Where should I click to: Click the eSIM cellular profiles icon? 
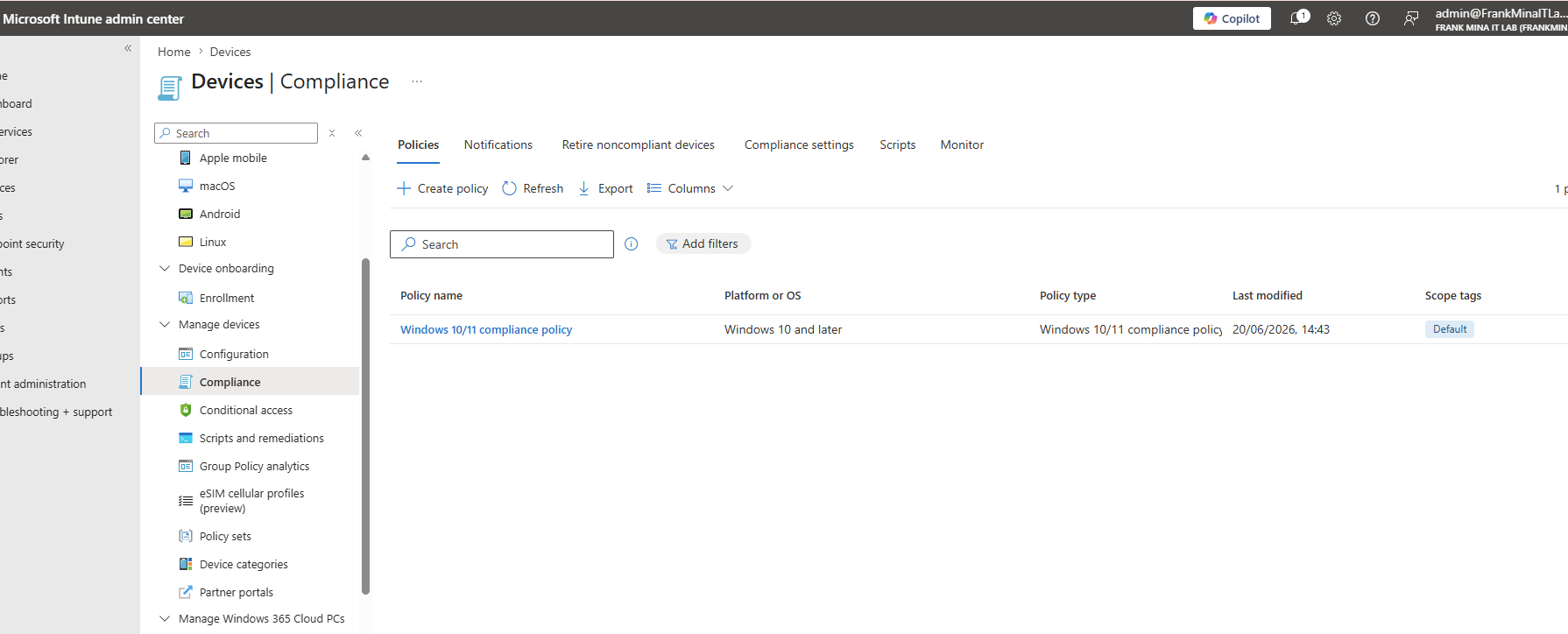tap(186, 501)
